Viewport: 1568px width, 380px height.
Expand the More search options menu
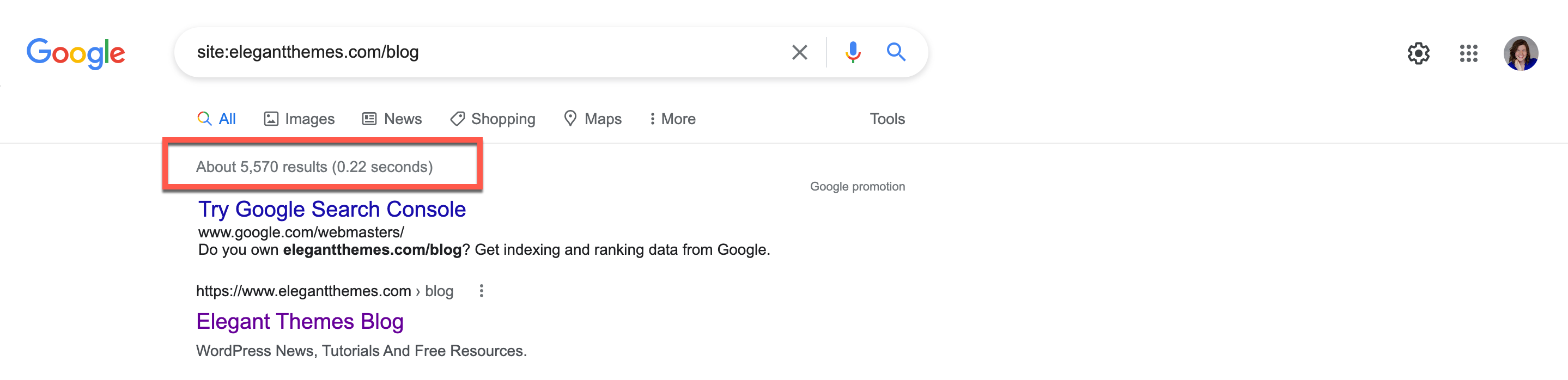672,119
